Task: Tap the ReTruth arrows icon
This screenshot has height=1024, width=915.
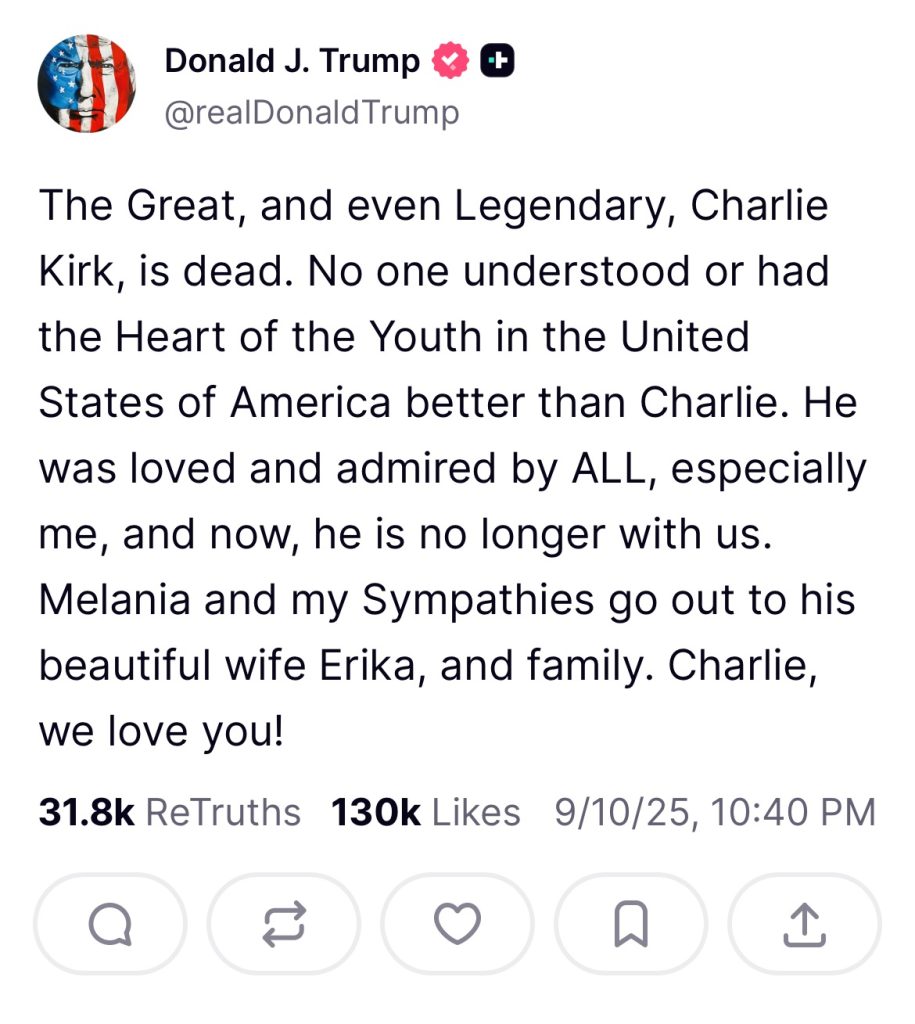Action: 283,924
